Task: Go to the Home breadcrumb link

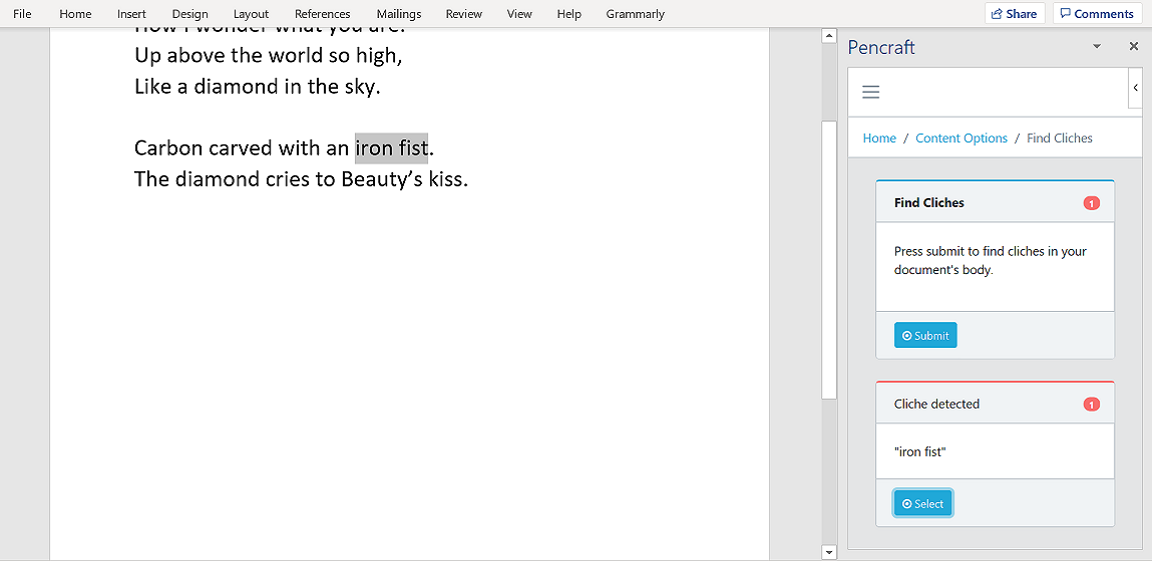Action: [x=879, y=138]
